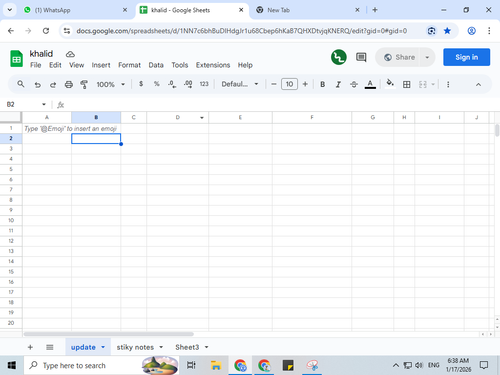Bookmark page with the star icon
The width and height of the screenshot is (500, 375).
tap(447, 31)
